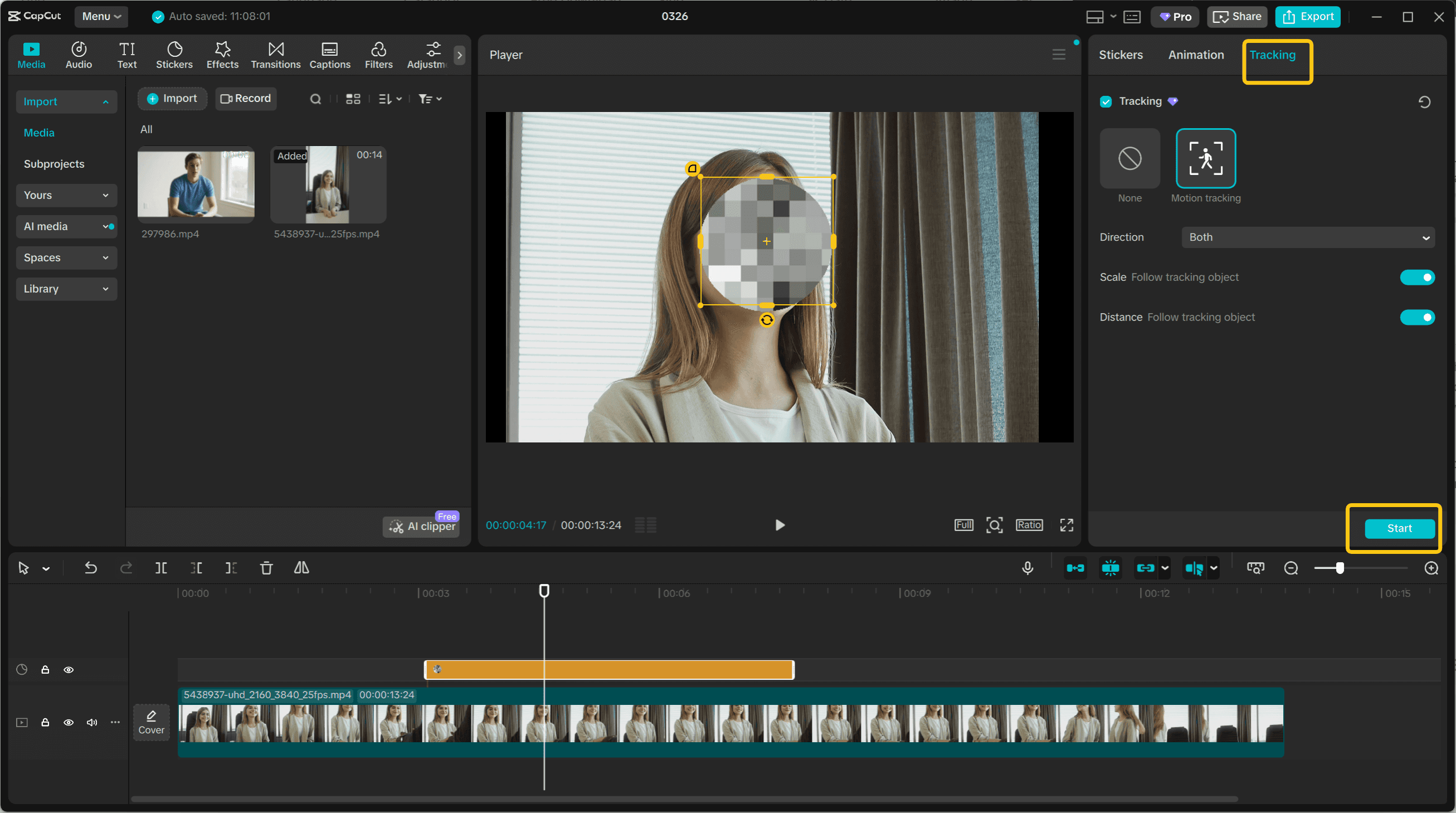The height and width of the screenshot is (813, 1456).
Task: Uncheck the Tracking checkbox
Action: click(1106, 102)
